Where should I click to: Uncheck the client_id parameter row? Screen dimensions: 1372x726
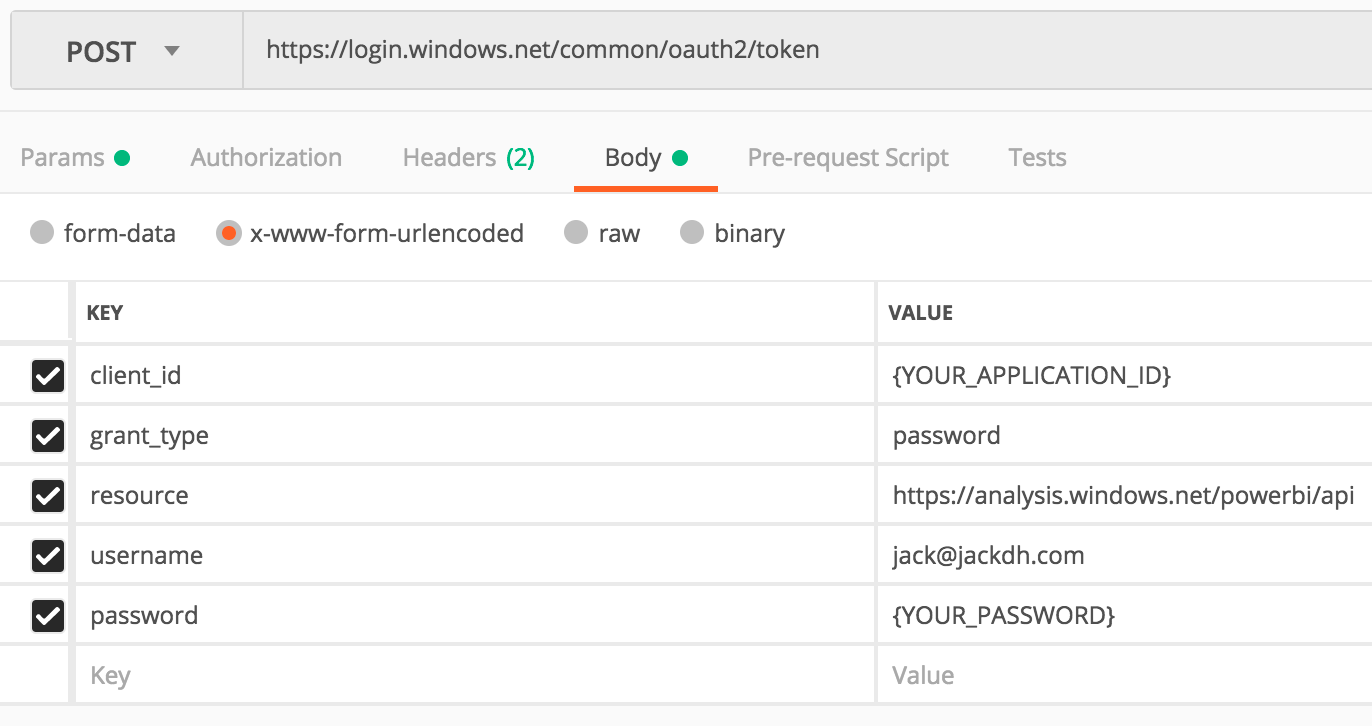click(x=48, y=375)
